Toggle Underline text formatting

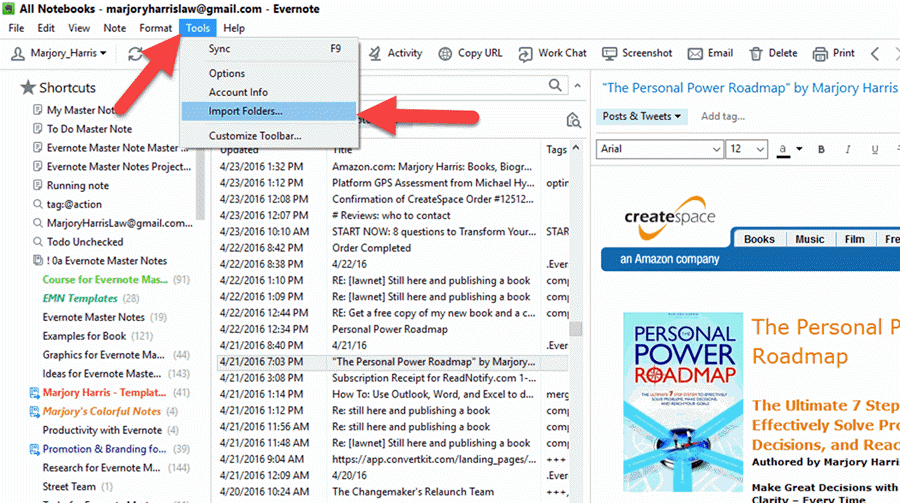[874, 149]
